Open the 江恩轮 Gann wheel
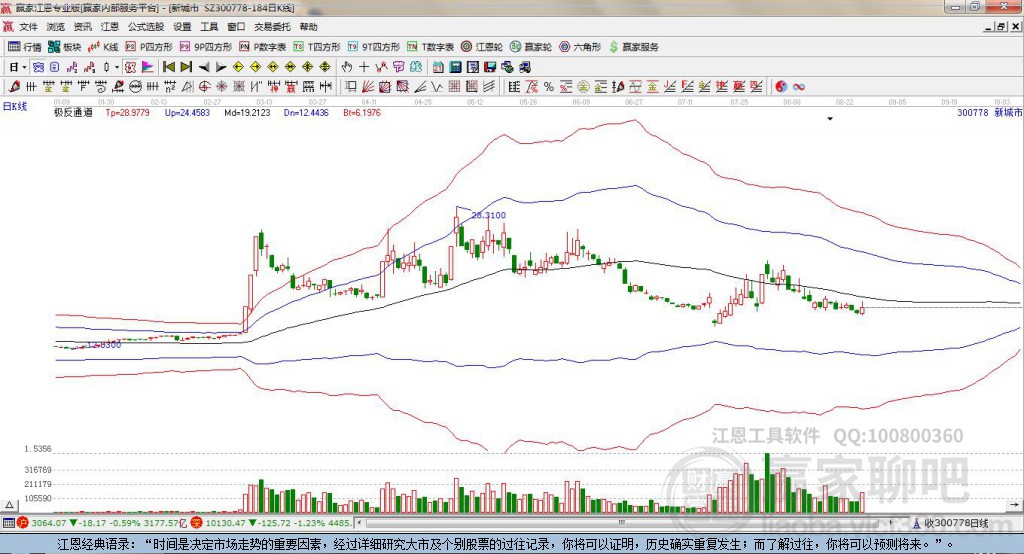 482,47
